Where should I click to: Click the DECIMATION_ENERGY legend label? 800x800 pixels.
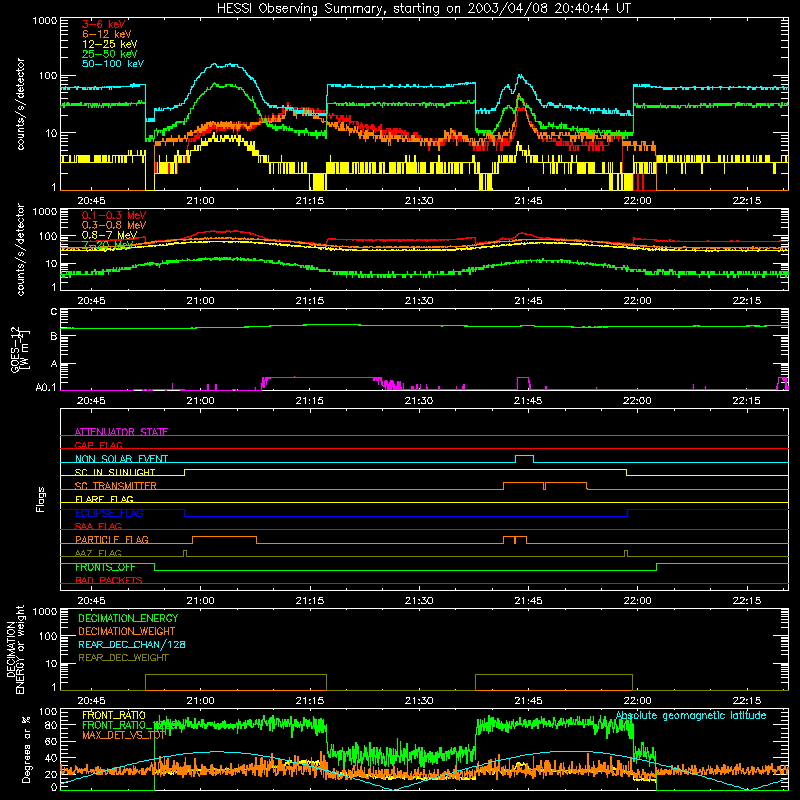pyautogui.click(x=128, y=618)
